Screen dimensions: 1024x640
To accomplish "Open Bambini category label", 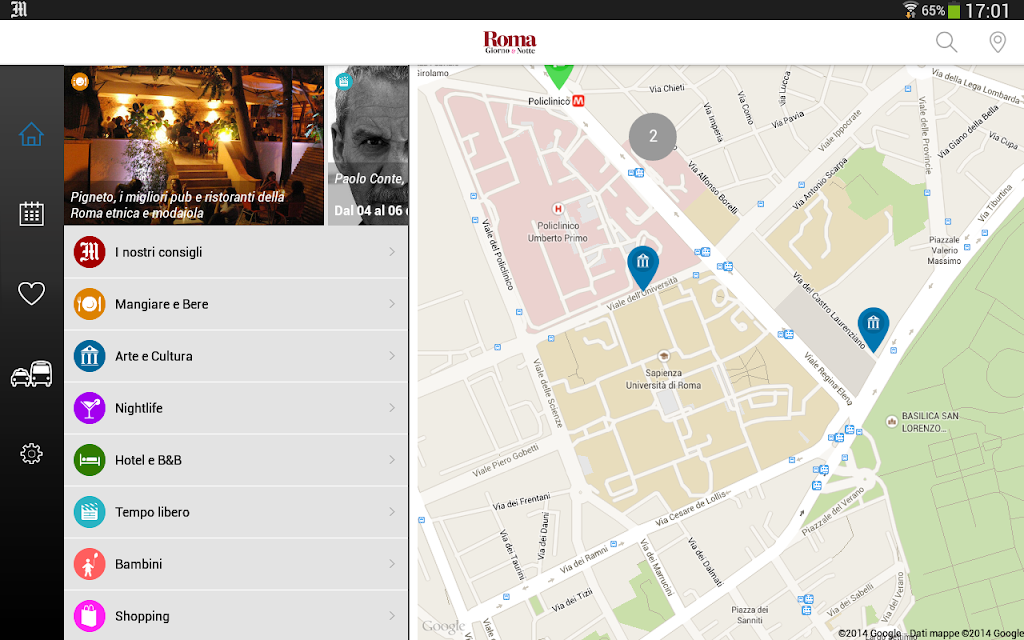I will 138,564.
